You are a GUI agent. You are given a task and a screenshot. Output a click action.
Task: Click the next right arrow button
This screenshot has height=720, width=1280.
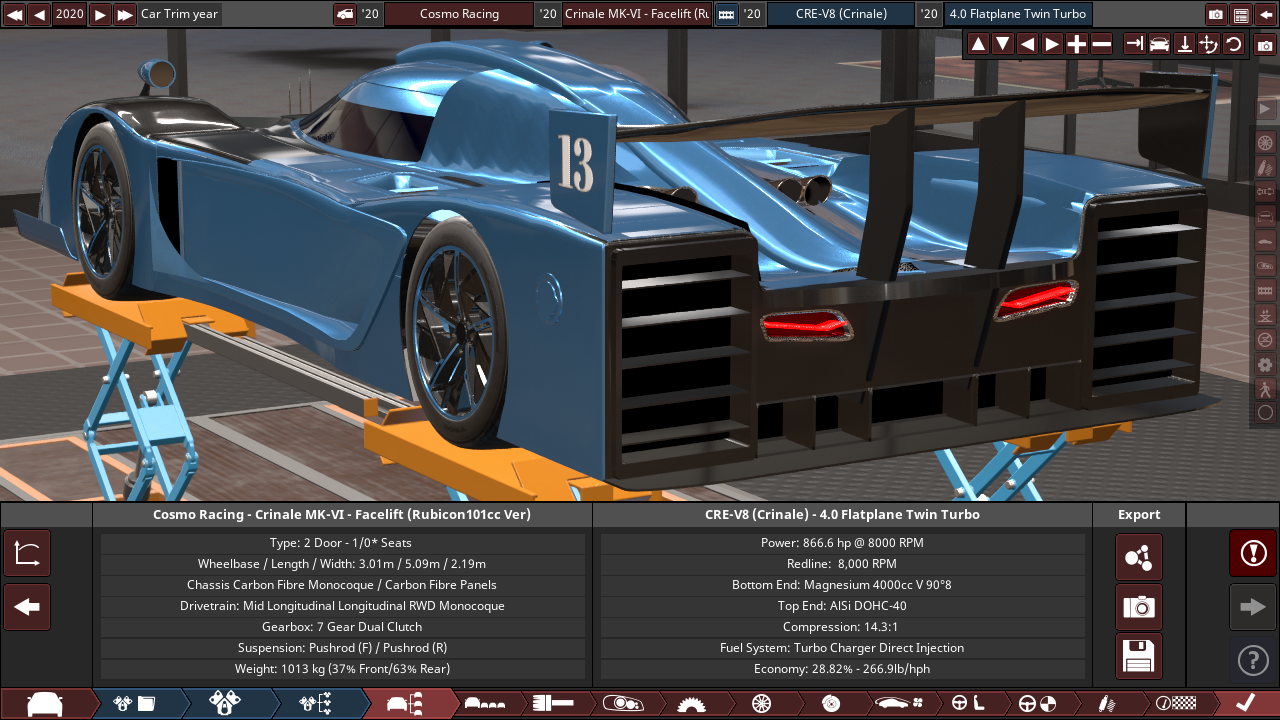pyautogui.click(x=1252, y=606)
